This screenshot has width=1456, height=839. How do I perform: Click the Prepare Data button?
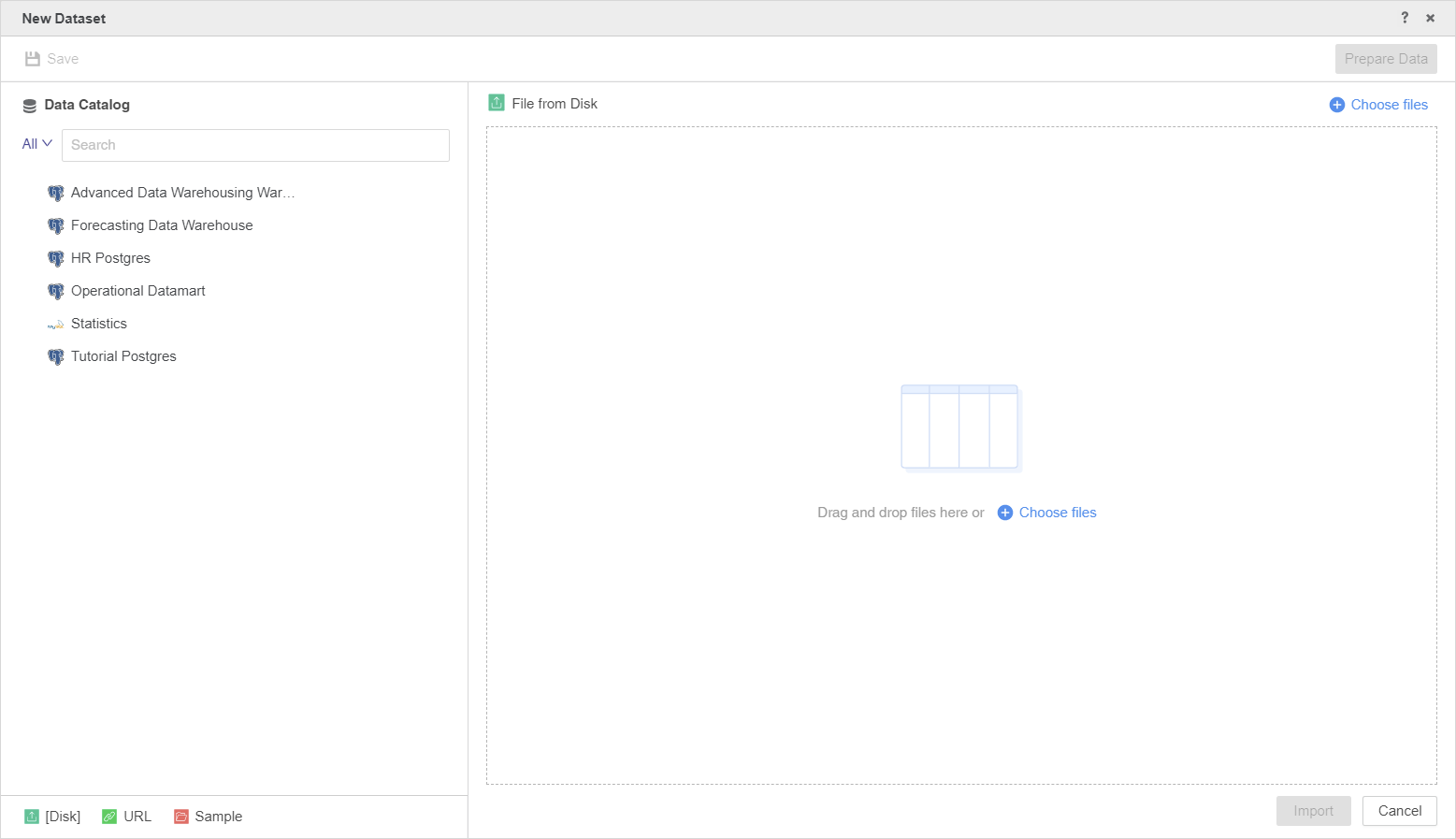pos(1385,59)
